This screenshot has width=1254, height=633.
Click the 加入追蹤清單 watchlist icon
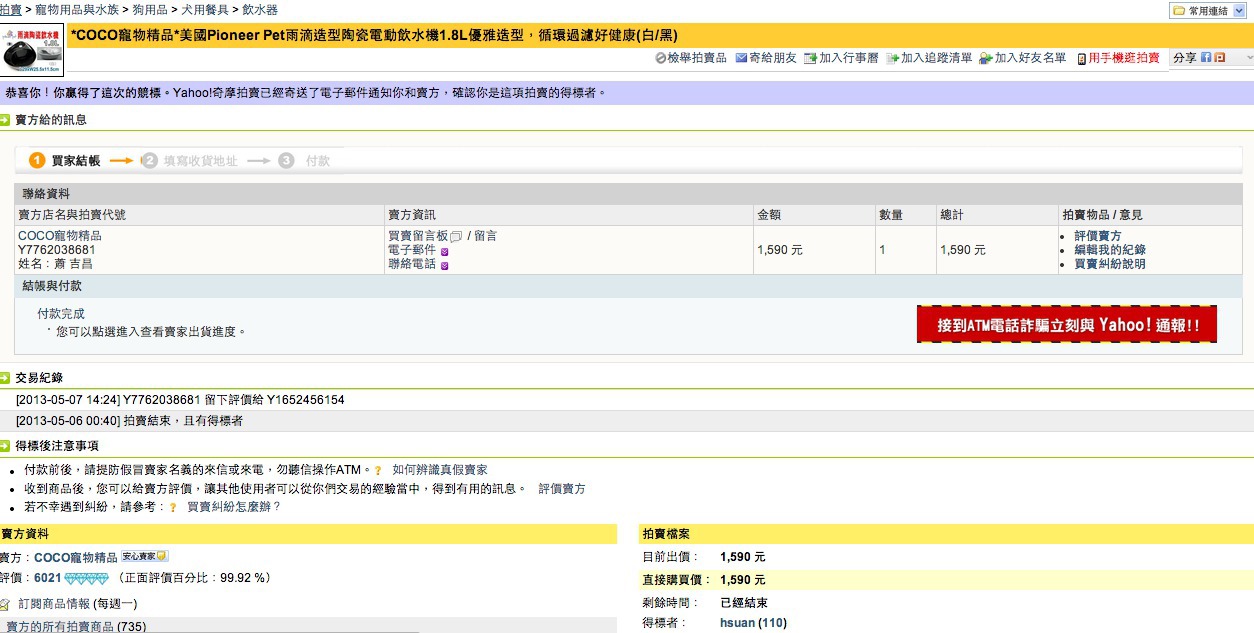[892, 58]
